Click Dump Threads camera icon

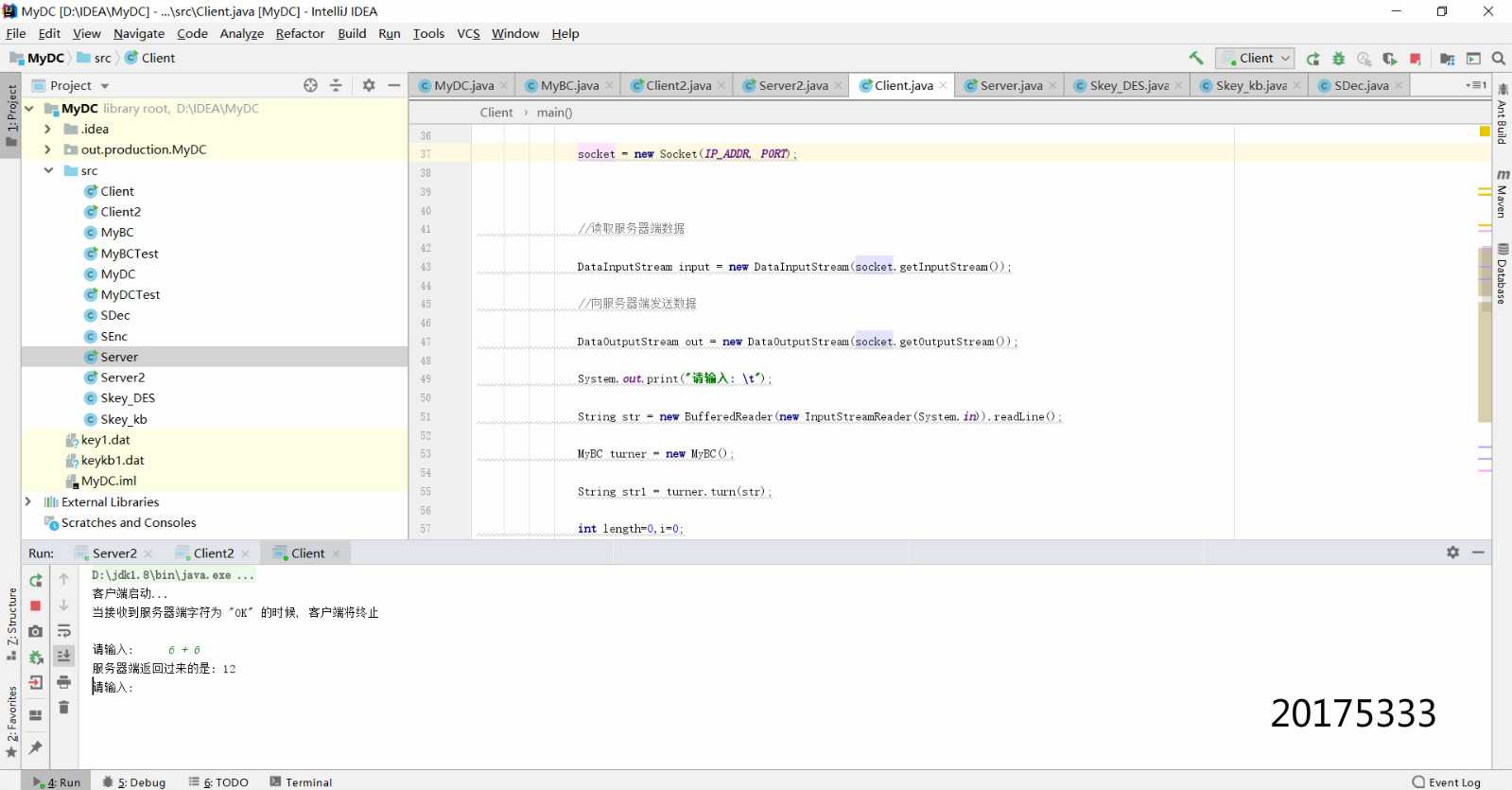[x=36, y=631]
